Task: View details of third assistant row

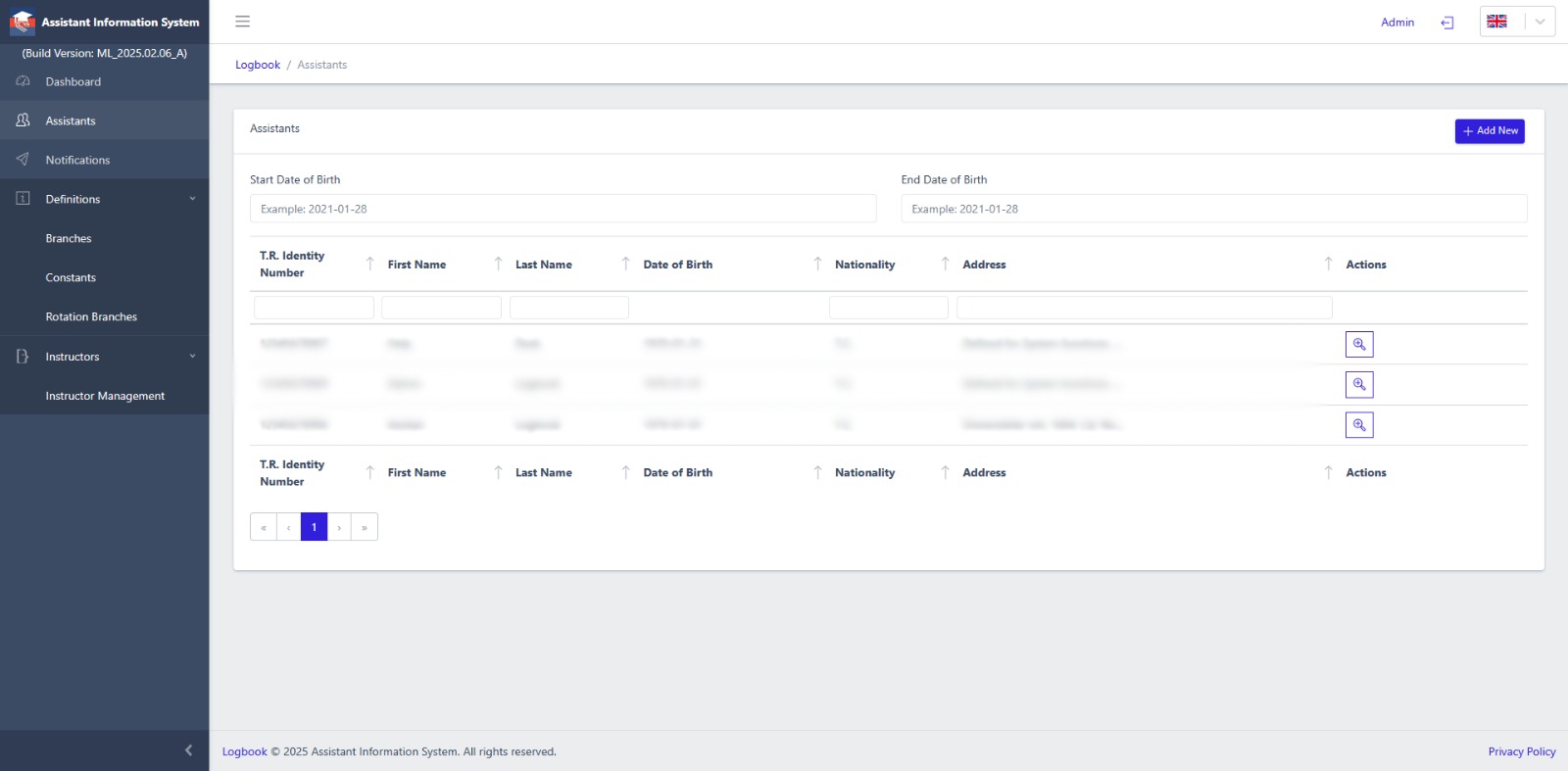Action: [1359, 424]
